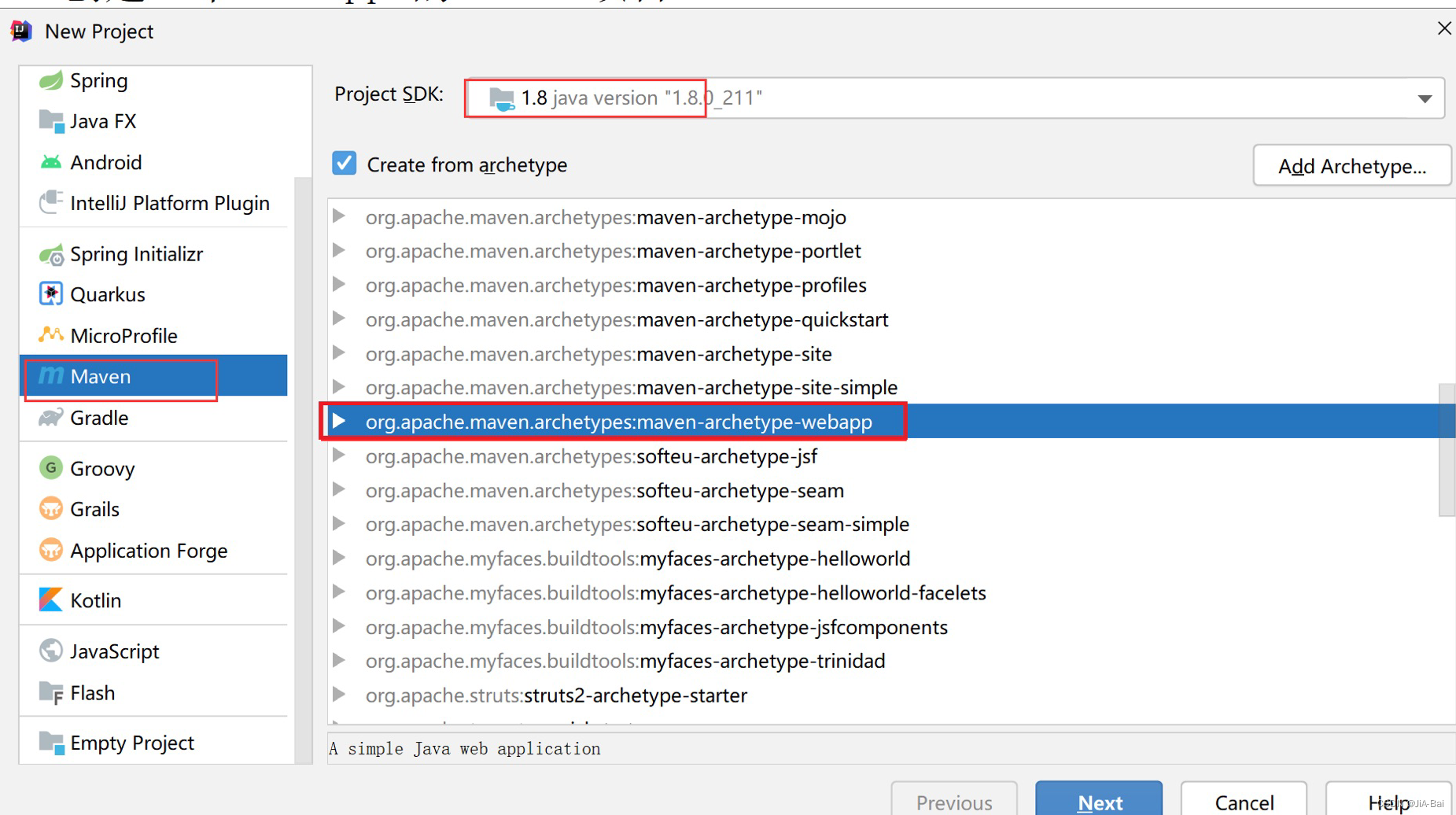Viewport: 1456px width, 815px height.
Task: Click the project type list scrollbar
Action: [x=303, y=470]
